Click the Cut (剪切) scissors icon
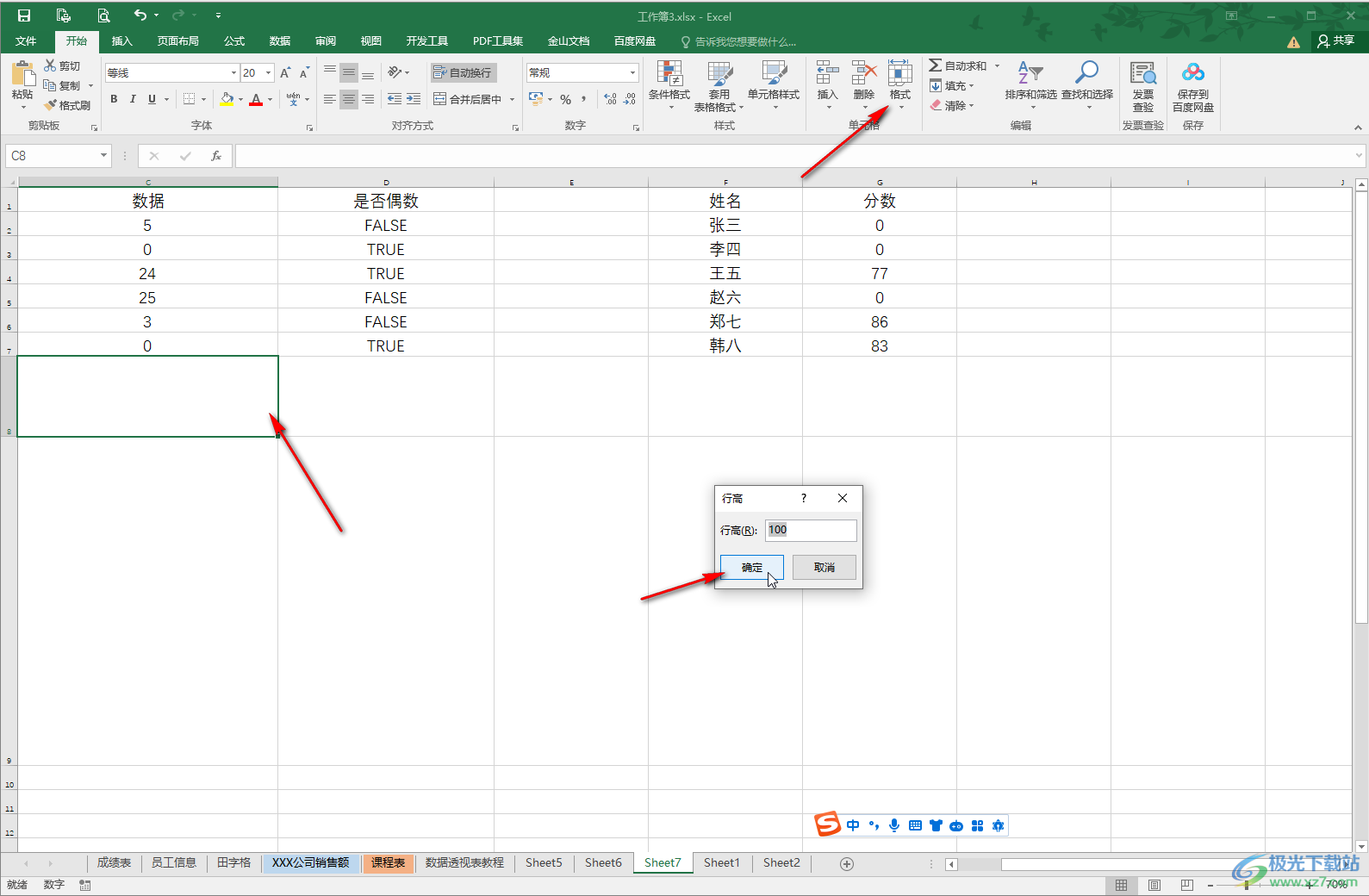The image size is (1369, 896). coord(51,65)
